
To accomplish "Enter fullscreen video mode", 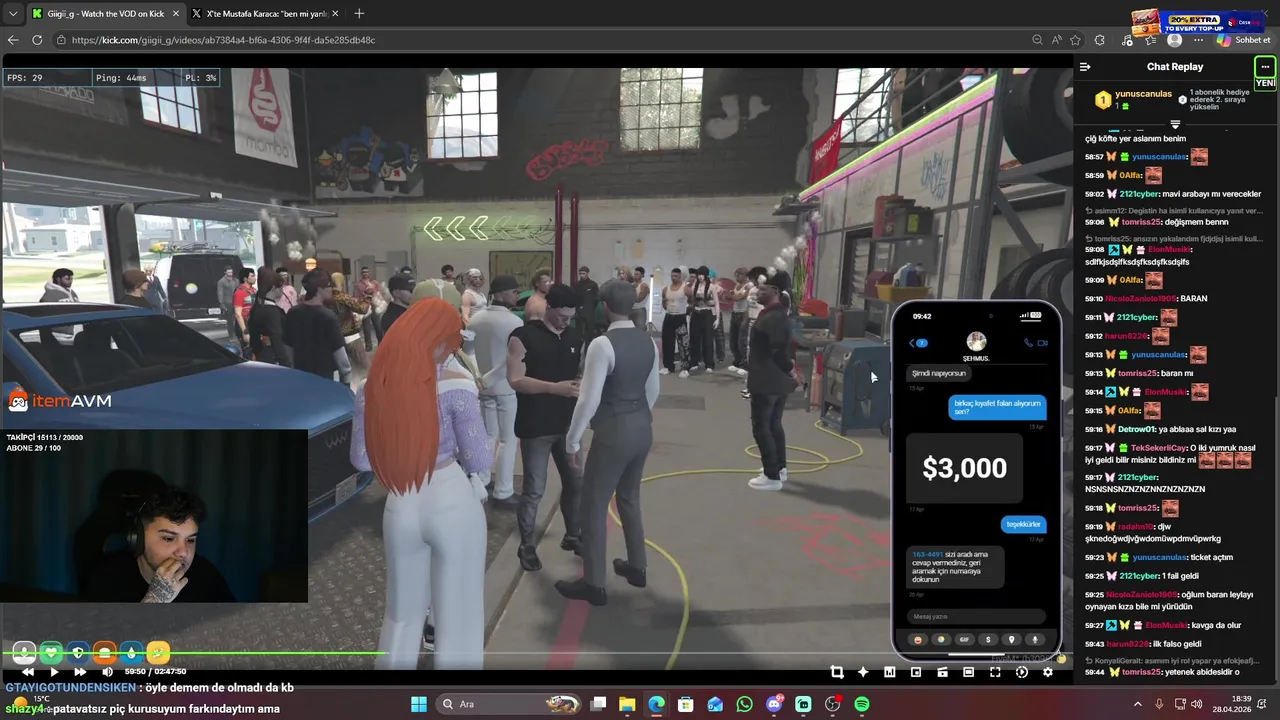I will 995,672.
